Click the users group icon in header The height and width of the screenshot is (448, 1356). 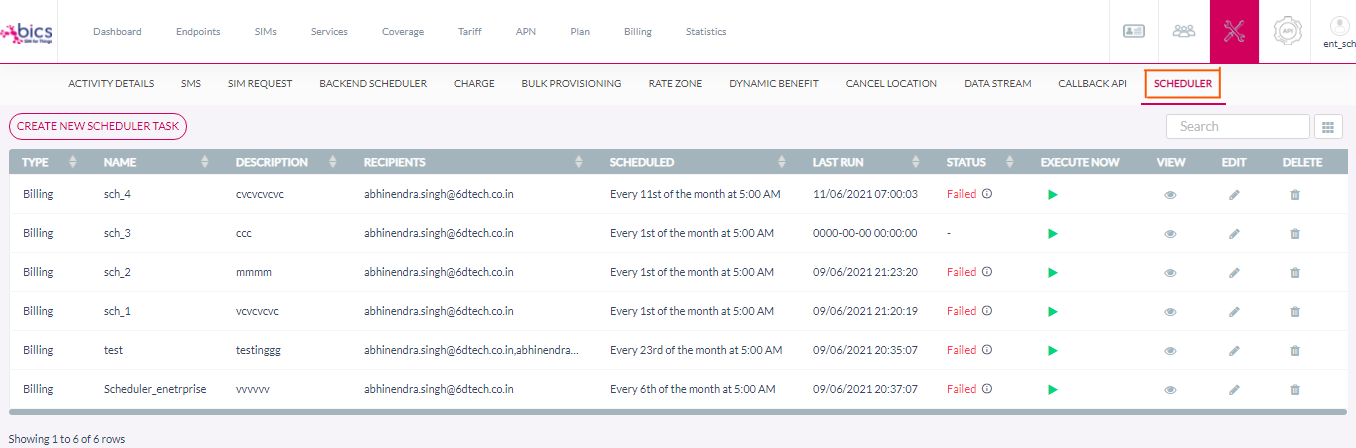click(x=1183, y=31)
